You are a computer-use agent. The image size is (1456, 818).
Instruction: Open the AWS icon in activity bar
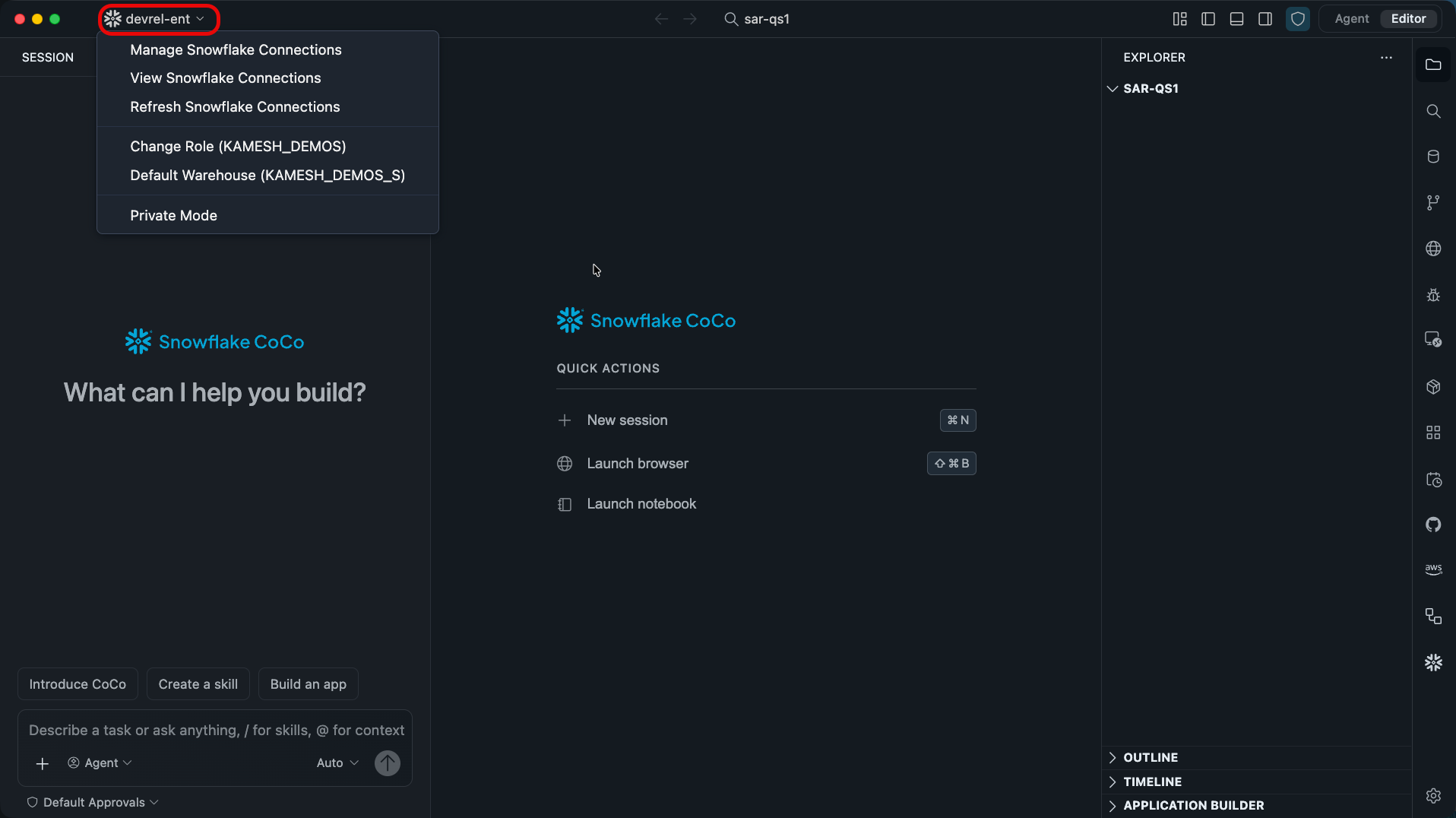[x=1433, y=569]
